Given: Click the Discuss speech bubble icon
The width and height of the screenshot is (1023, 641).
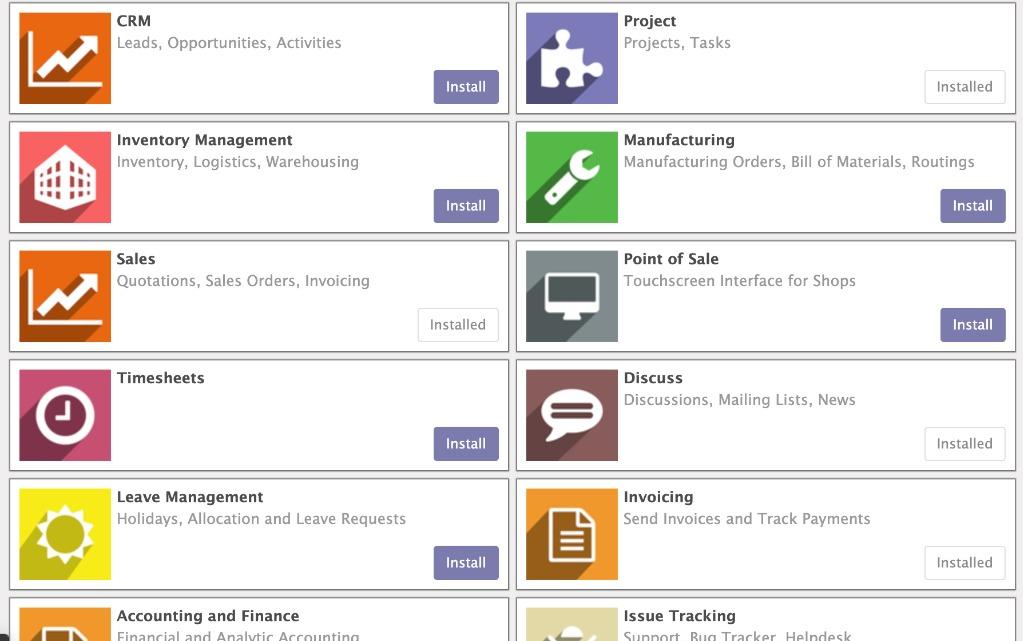Looking at the screenshot, I should pyautogui.click(x=572, y=415).
